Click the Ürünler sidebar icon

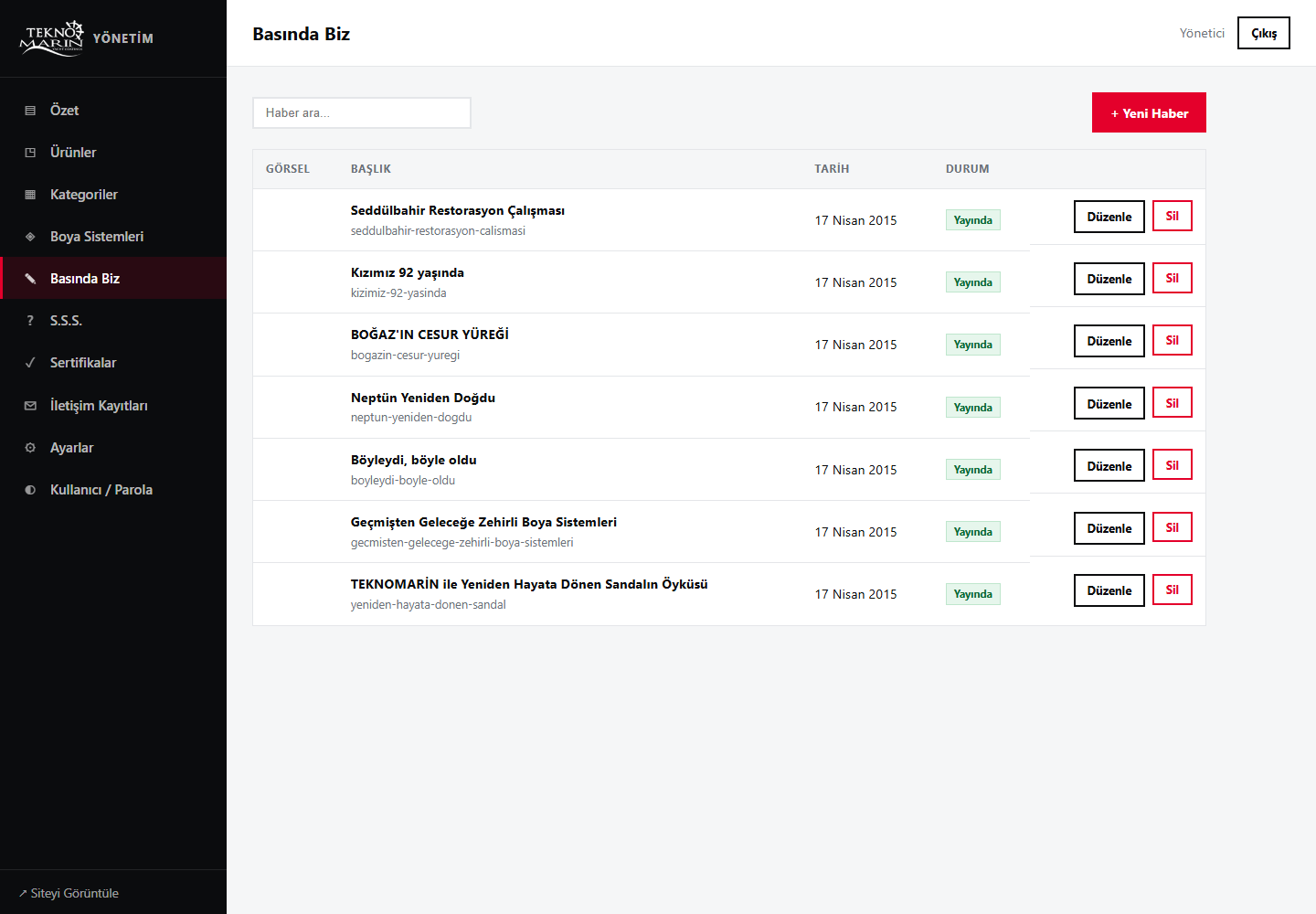(30, 153)
